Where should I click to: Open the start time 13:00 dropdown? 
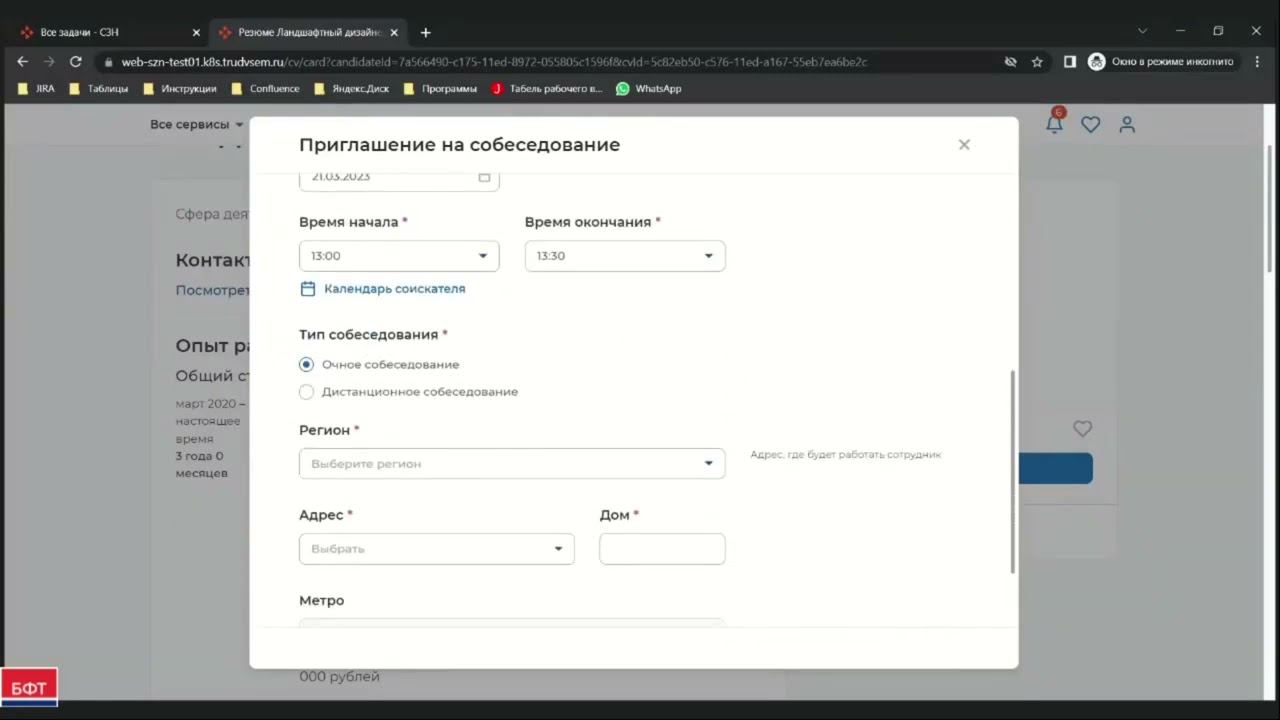tap(399, 256)
